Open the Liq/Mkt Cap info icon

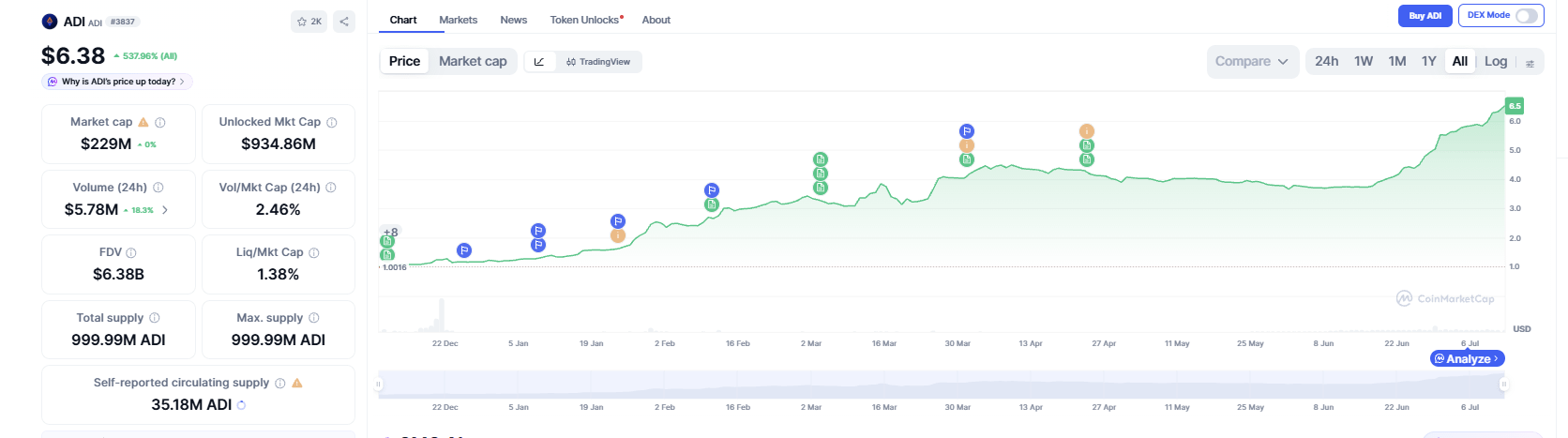pyautogui.click(x=314, y=252)
